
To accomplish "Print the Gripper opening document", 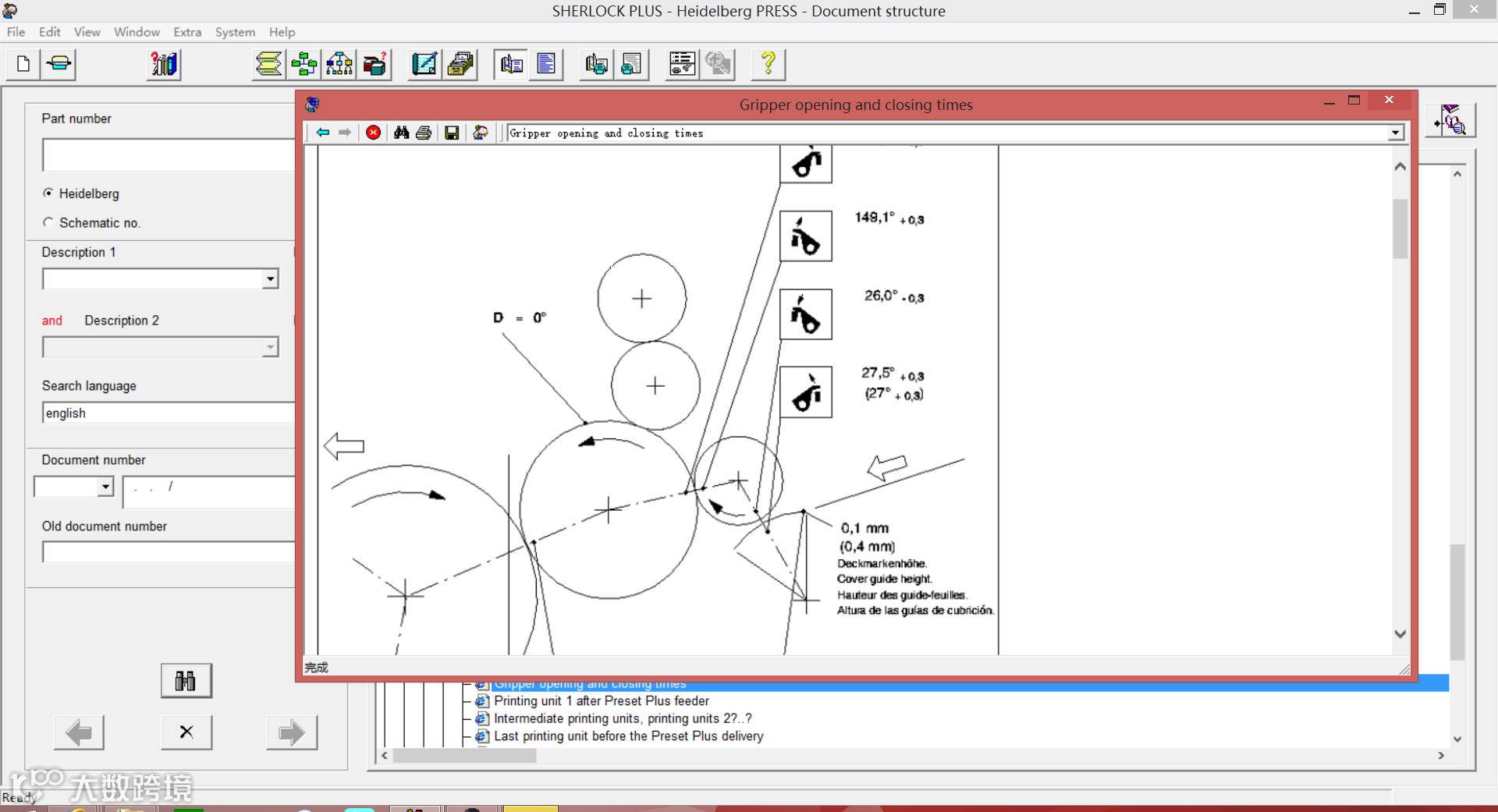I will 424,133.
